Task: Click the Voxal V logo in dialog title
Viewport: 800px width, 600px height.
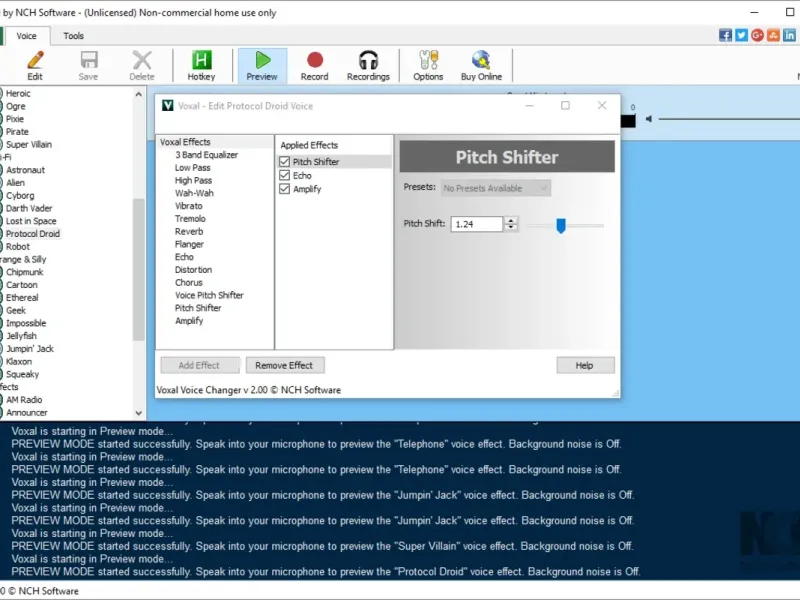Action: [x=167, y=106]
